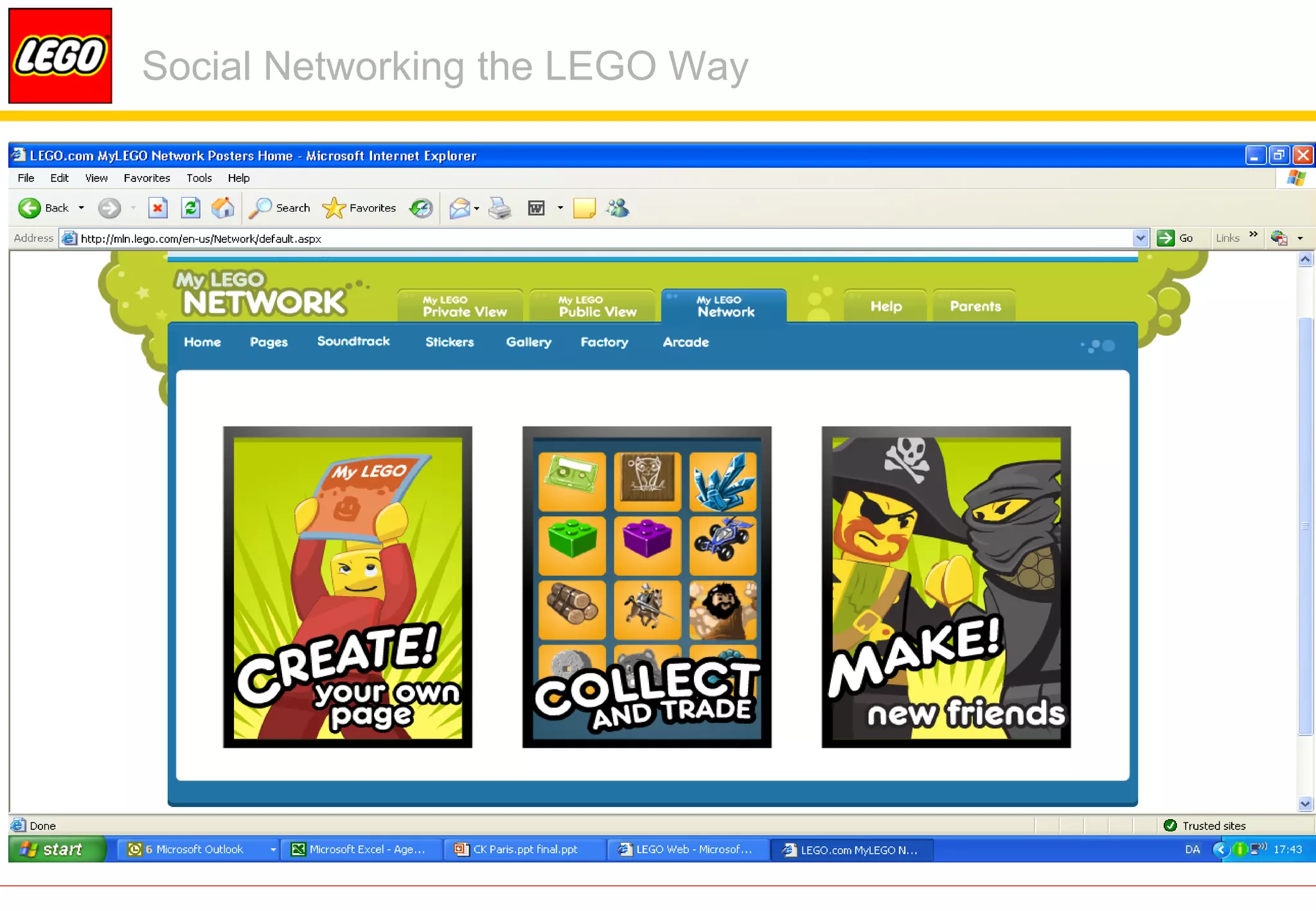Viewport: 1316px width, 911px height.
Task: Click the Edit with Word icon
Action: [x=536, y=208]
